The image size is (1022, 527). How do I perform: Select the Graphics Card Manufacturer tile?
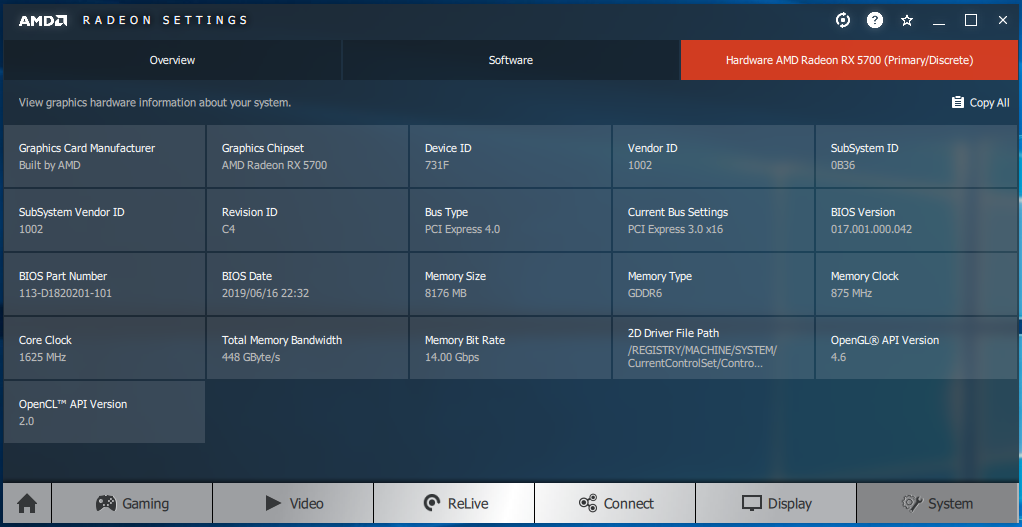104,156
